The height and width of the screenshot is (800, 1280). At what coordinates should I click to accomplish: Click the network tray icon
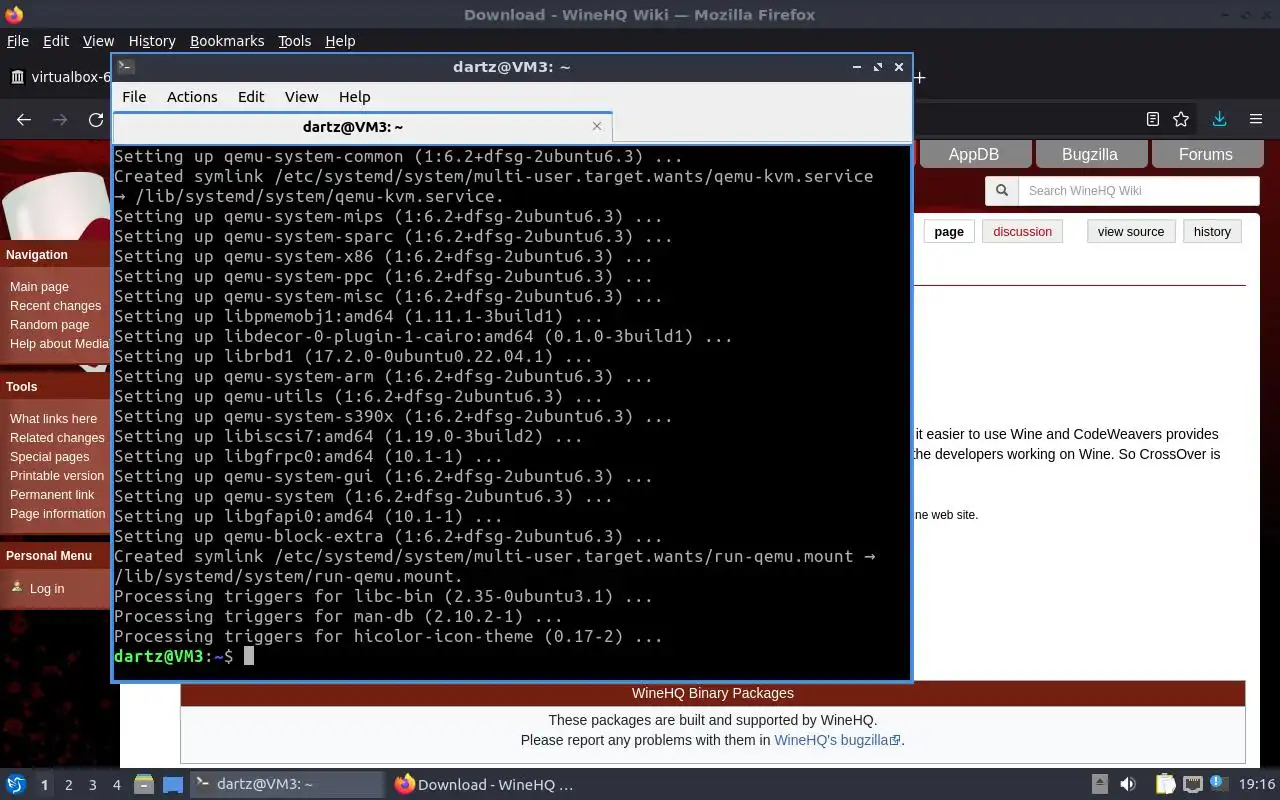coord(1192,785)
